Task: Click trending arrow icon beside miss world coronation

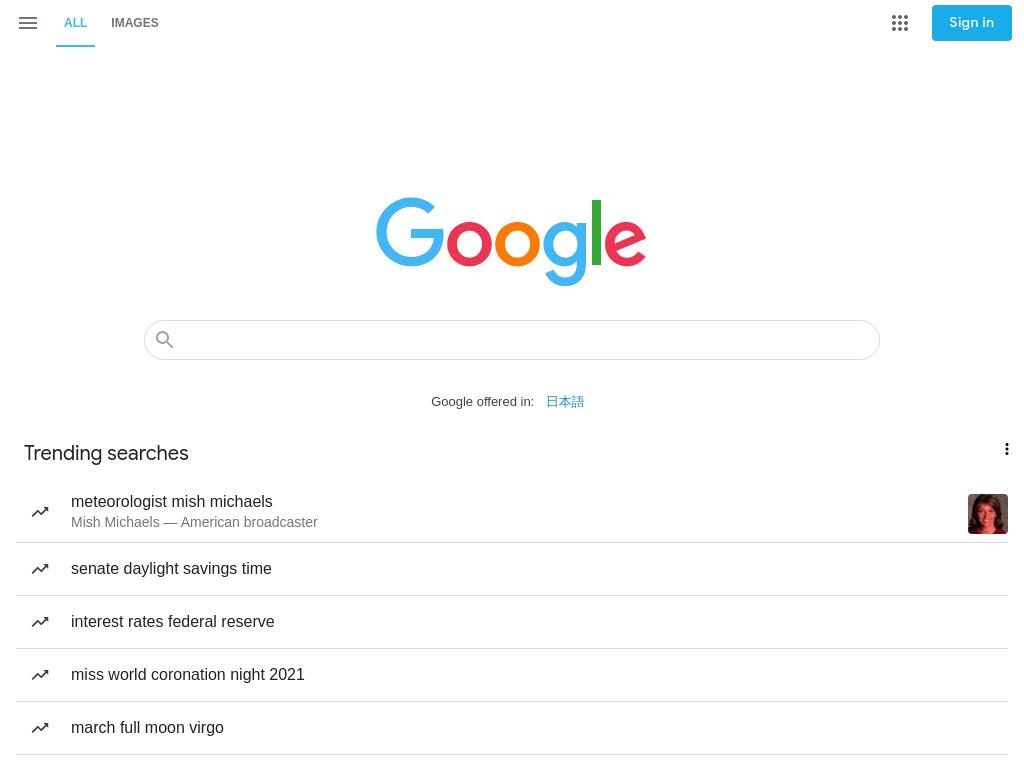Action: (x=40, y=675)
